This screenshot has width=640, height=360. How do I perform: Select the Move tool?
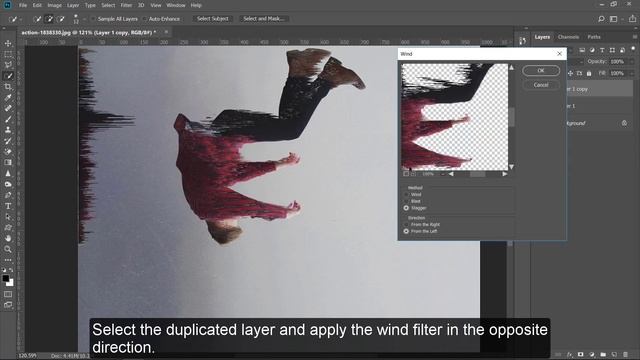[x=8, y=43]
